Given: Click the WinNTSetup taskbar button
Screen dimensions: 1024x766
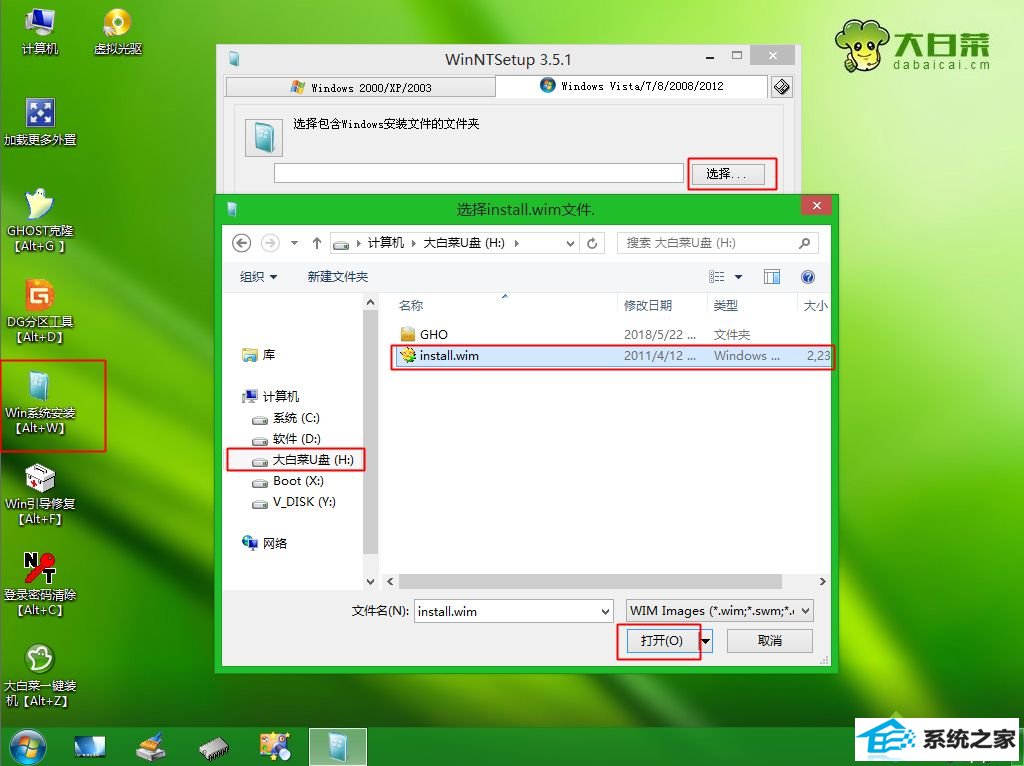Looking at the screenshot, I should click(338, 746).
